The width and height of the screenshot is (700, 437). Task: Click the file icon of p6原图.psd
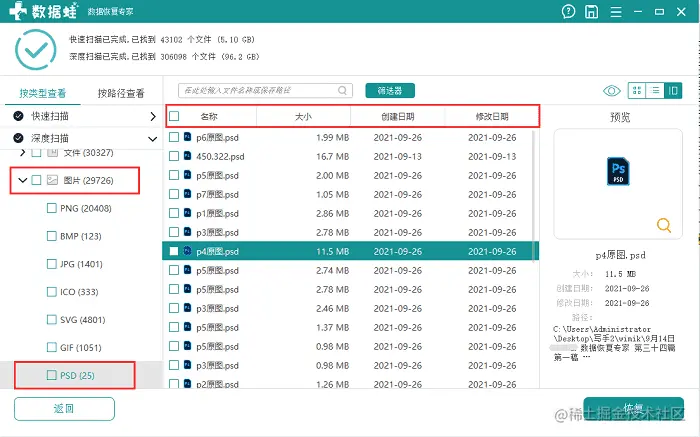[188, 137]
